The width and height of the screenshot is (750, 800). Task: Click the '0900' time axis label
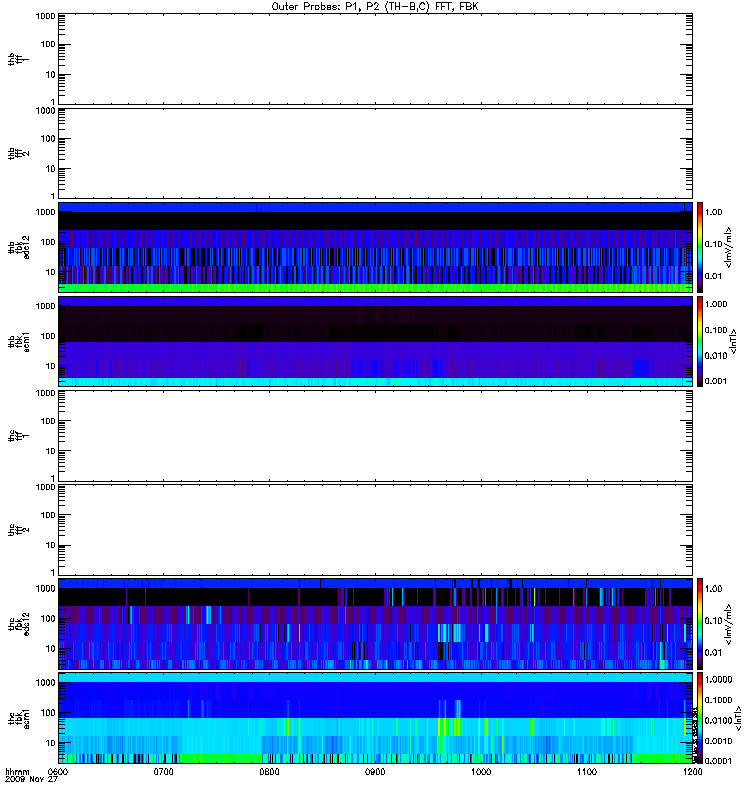[375, 772]
